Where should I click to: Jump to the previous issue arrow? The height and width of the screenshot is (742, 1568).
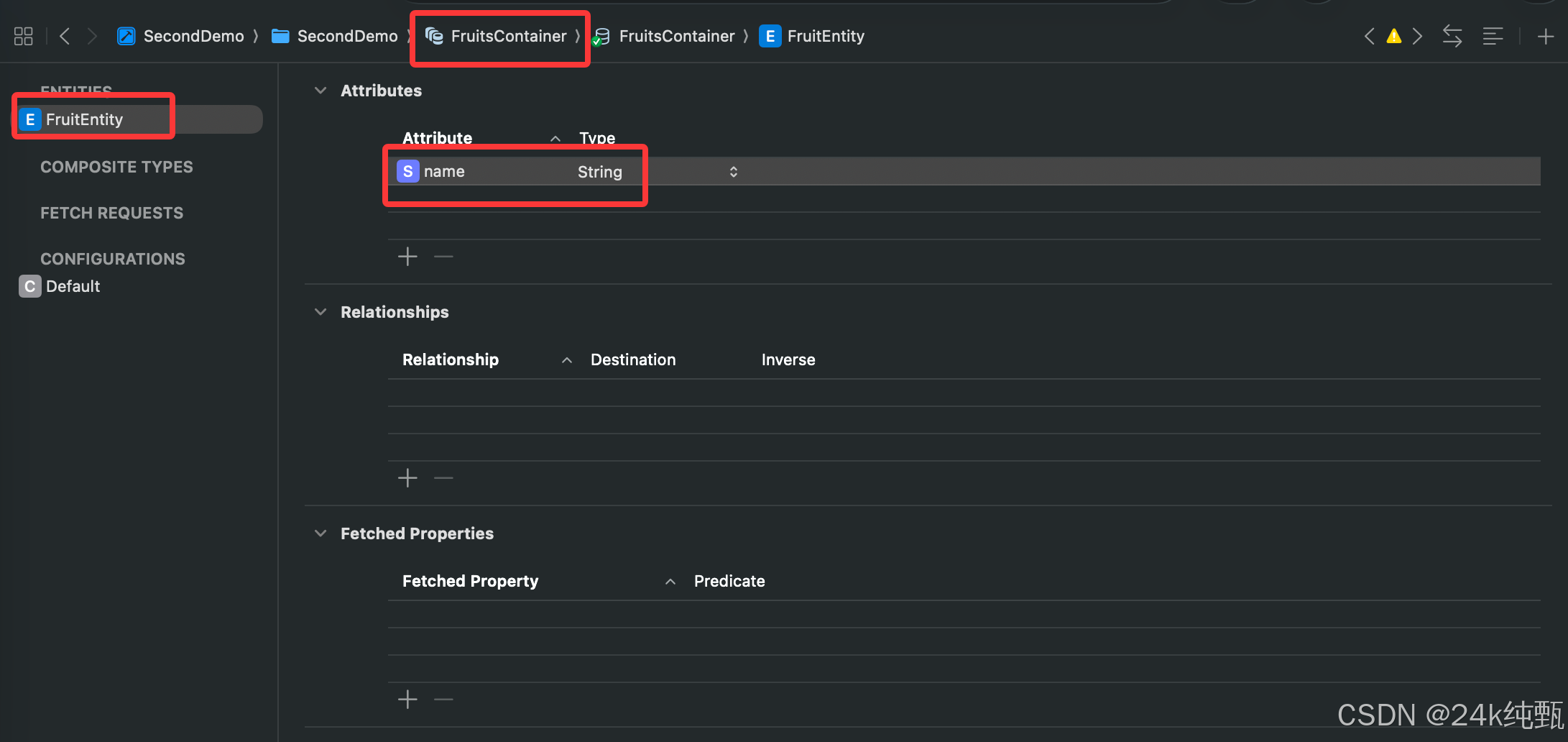pos(1370,36)
